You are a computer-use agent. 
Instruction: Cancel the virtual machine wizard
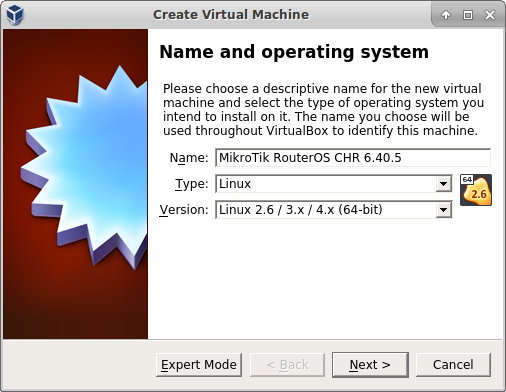[453, 365]
